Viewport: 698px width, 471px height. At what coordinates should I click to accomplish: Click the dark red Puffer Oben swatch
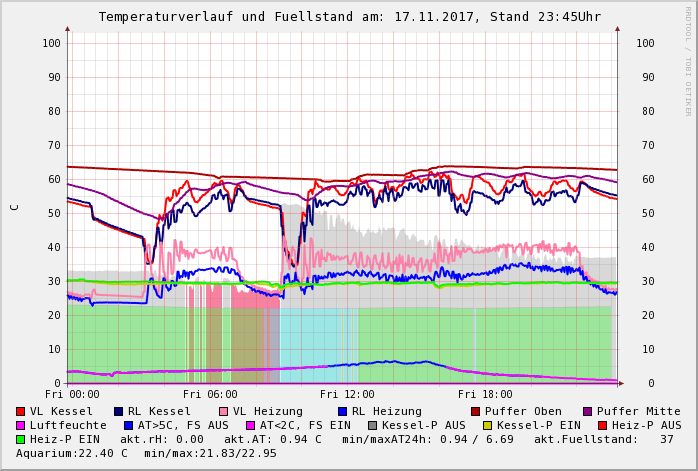[476, 411]
